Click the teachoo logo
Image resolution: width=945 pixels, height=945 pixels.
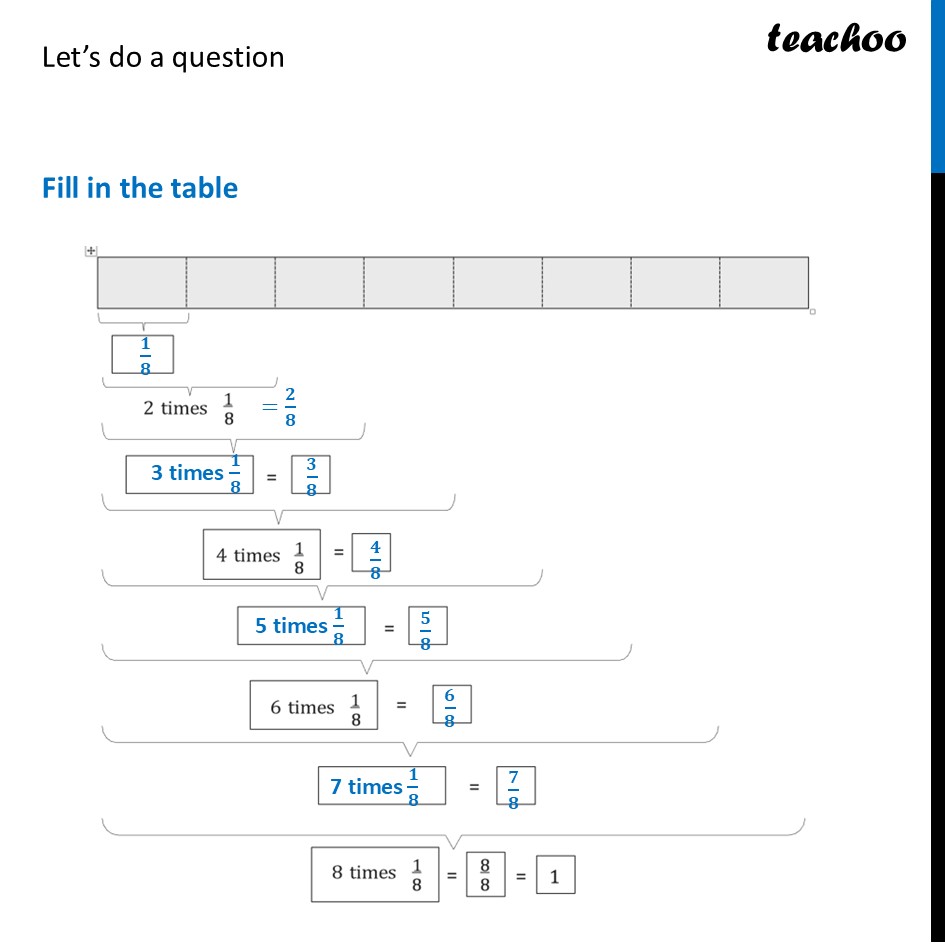pos(836,38)
